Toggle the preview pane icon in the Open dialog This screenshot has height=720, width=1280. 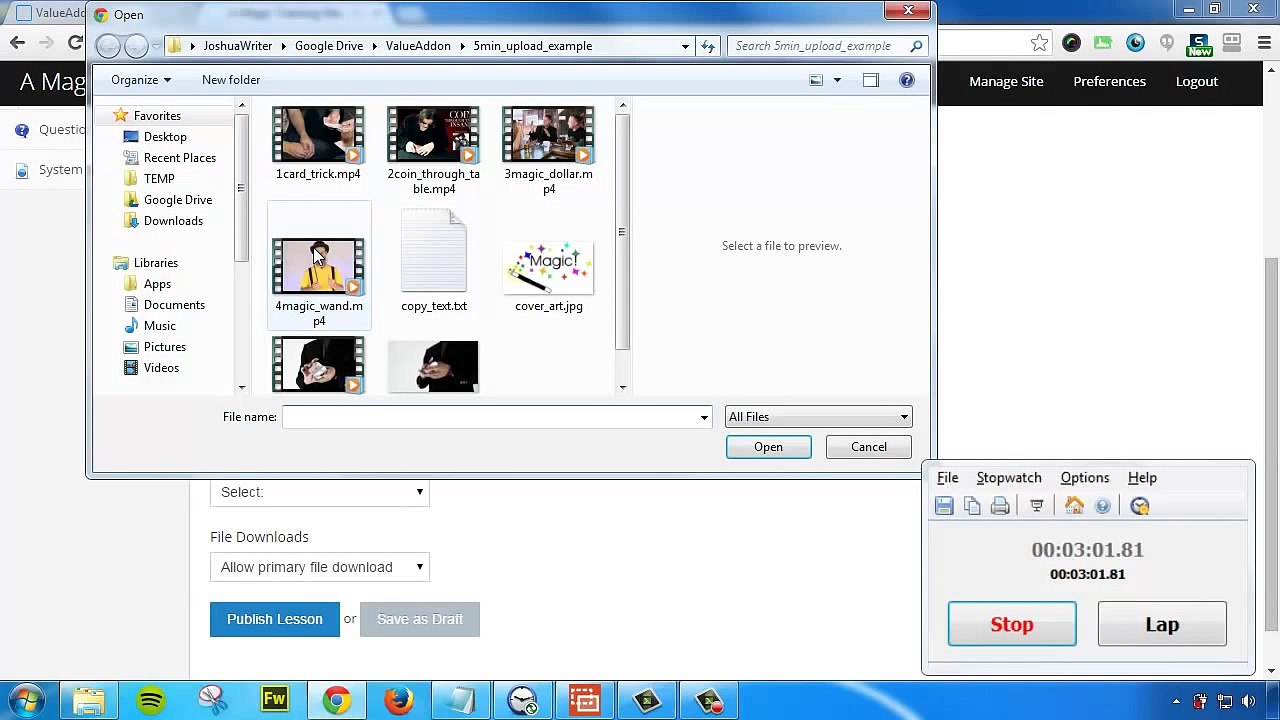tap(871, 80)
